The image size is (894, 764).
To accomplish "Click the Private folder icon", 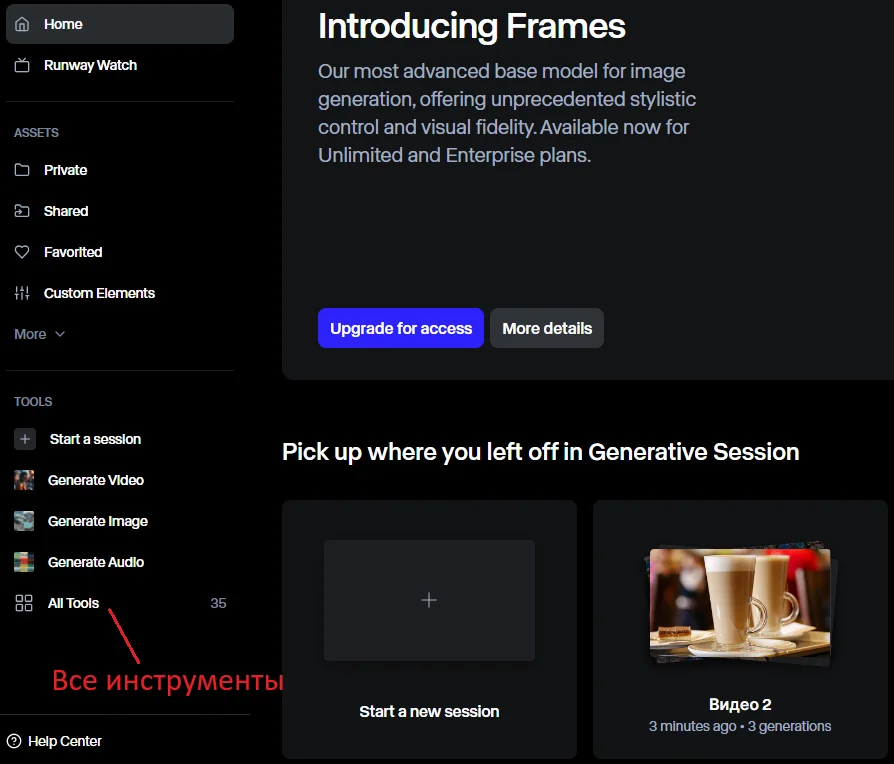I will click(x=23, y=170).
